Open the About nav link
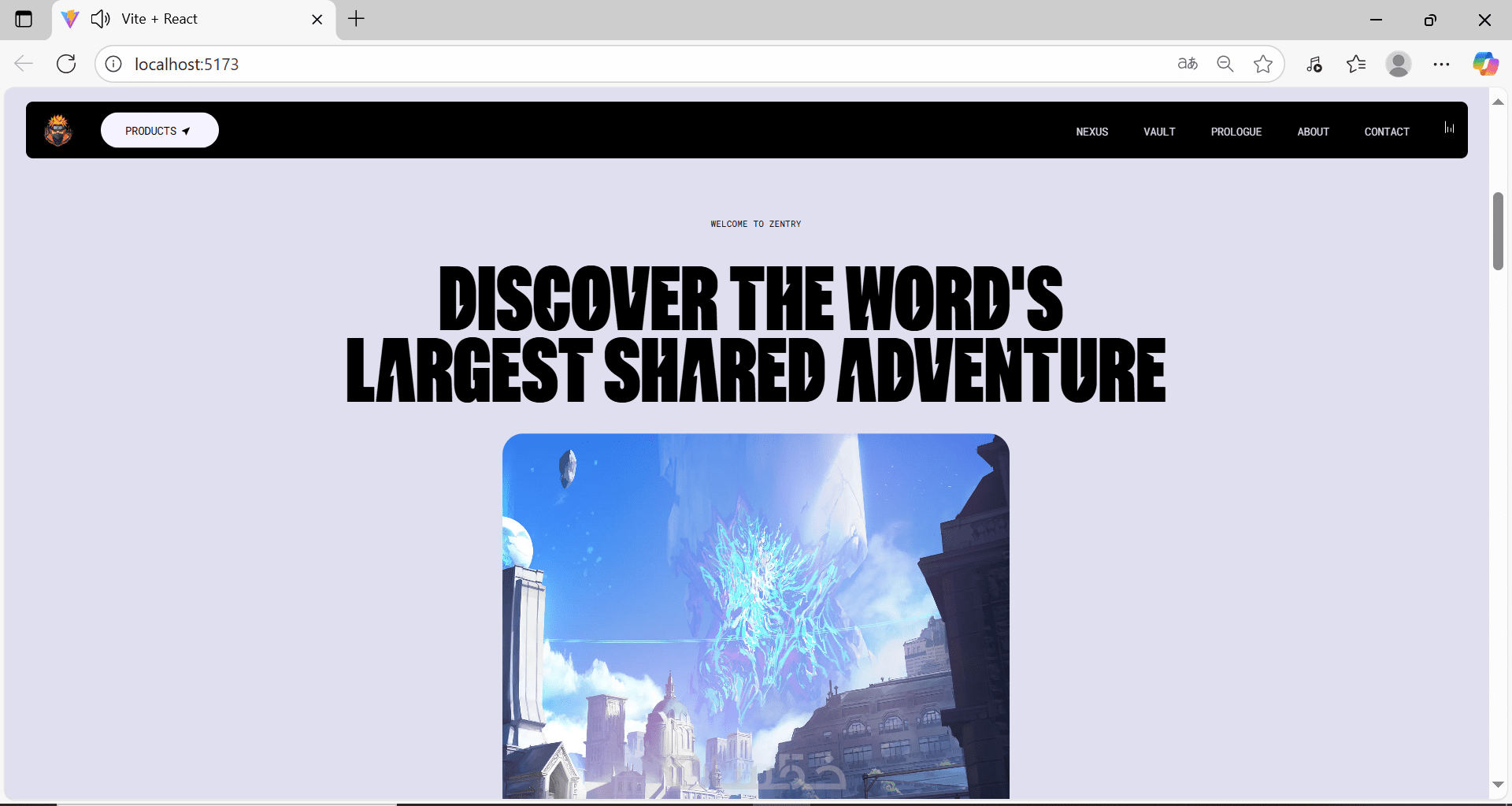The image size is (1512, 806). point(1313,132)
